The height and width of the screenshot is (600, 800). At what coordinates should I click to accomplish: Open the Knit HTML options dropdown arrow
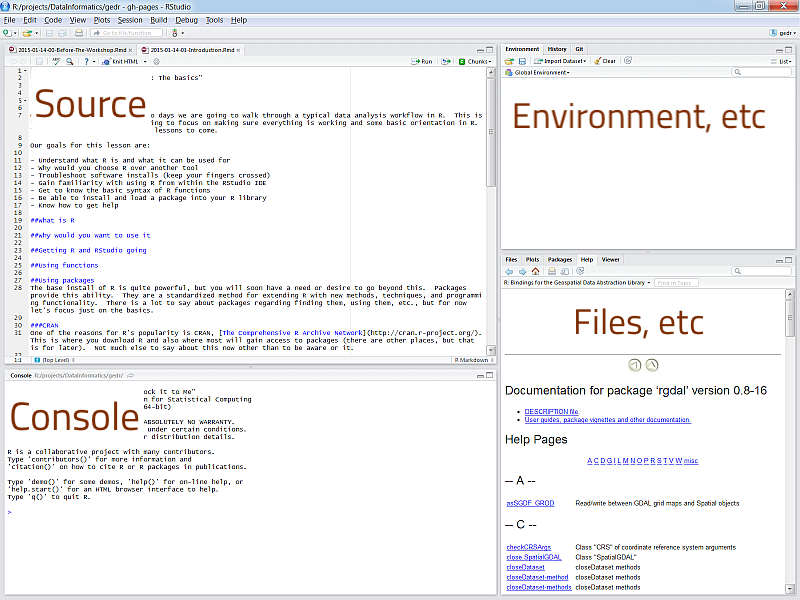point(145,62)
